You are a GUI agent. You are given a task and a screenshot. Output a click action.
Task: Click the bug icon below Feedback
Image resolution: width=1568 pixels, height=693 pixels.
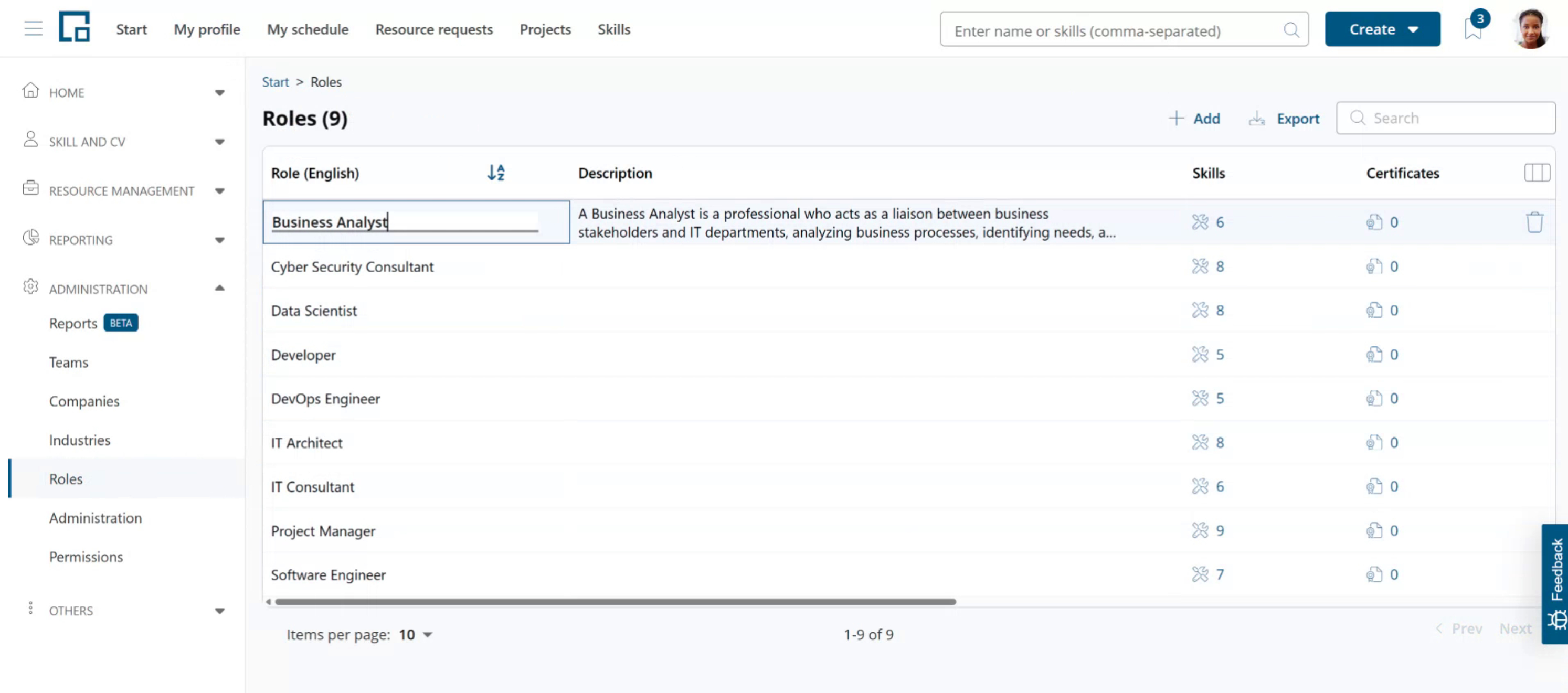[x=1557, y=620]
